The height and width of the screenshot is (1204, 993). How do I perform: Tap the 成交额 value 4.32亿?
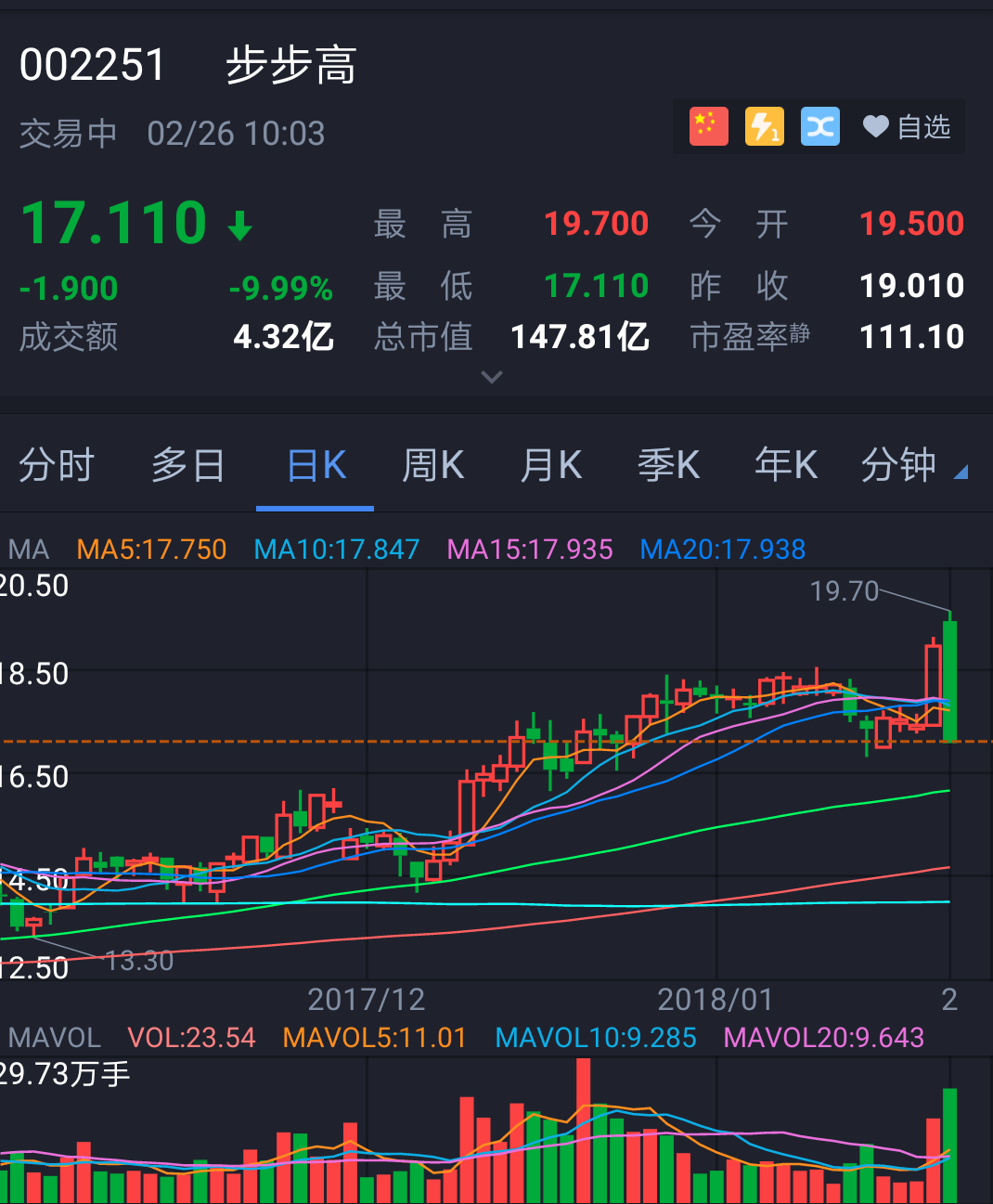click(x=283, y=337)
